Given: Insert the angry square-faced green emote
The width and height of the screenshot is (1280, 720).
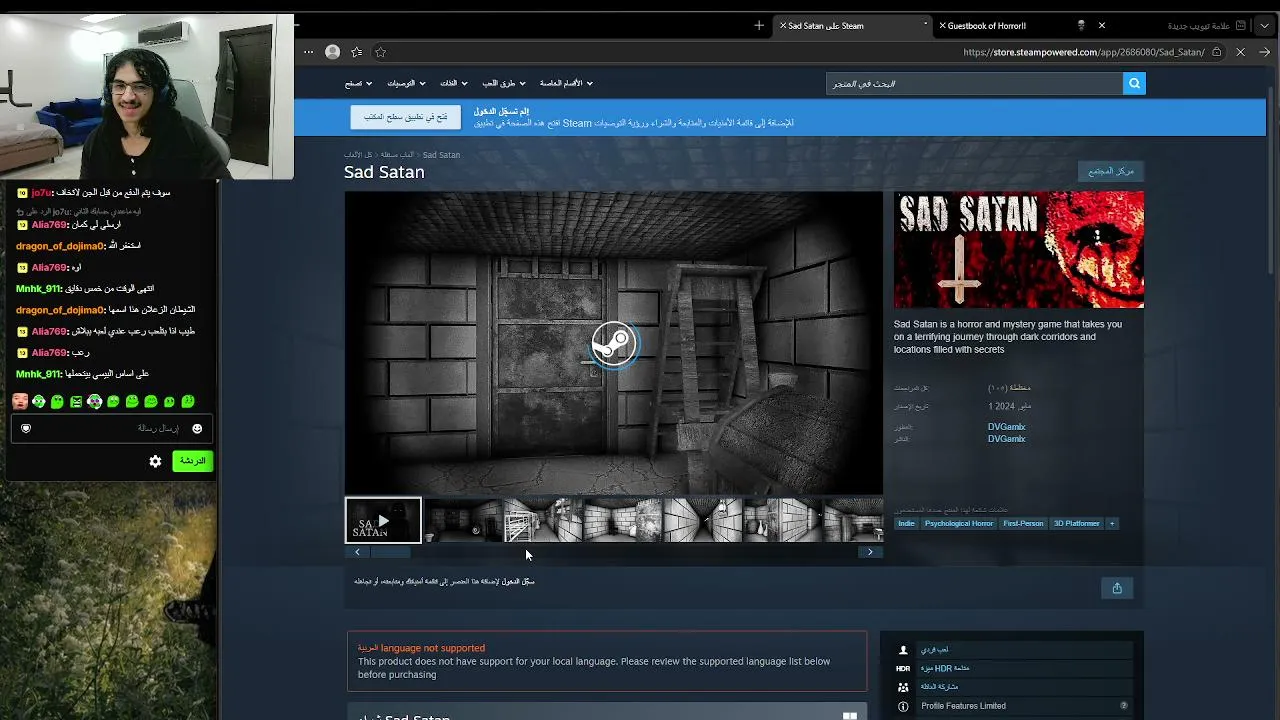Looking at the screenshot, I should click(x=76, y=402).
